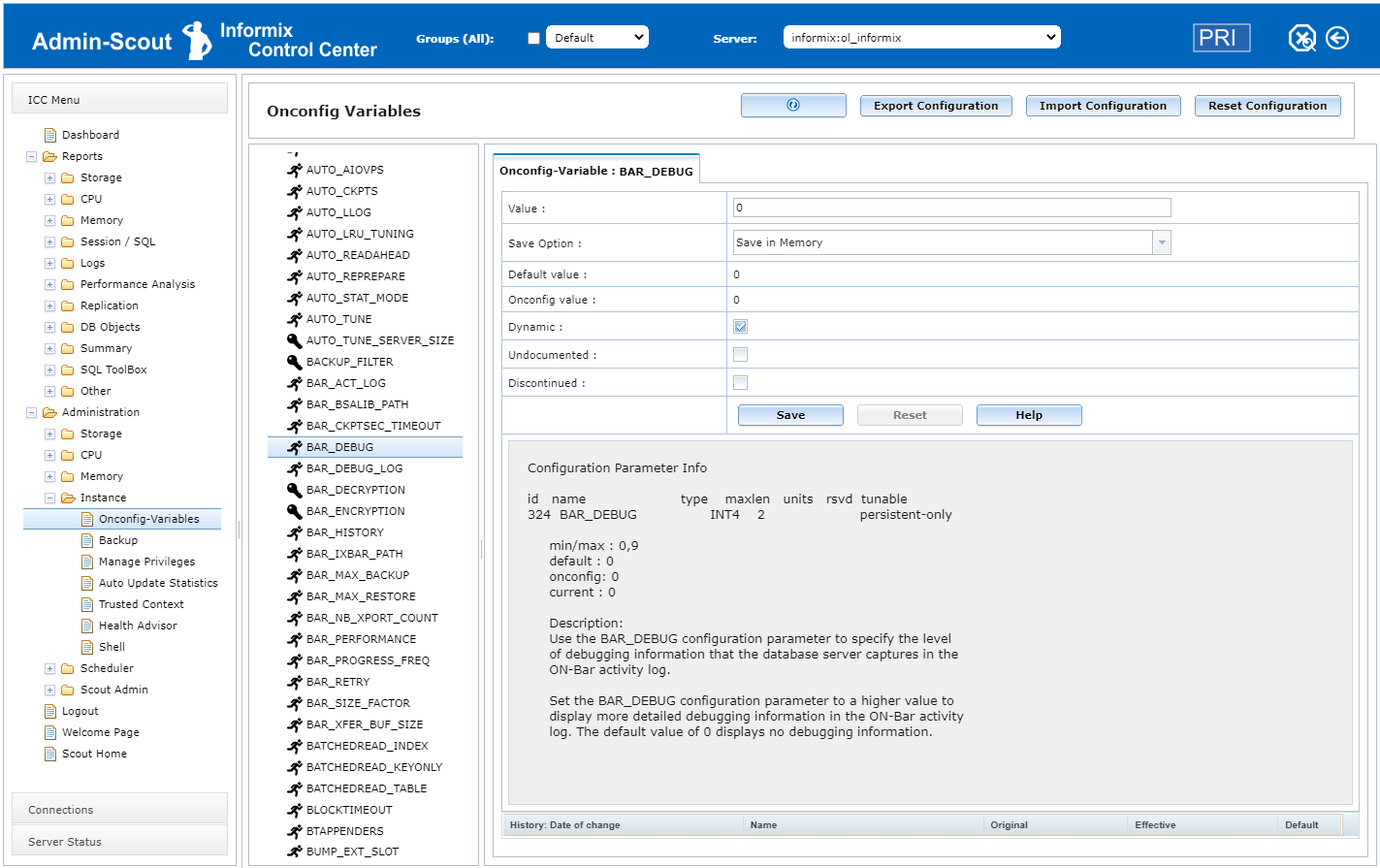Click Reset Configuration button
This screenshot has height=868, width=1380.
(1268, 106)
